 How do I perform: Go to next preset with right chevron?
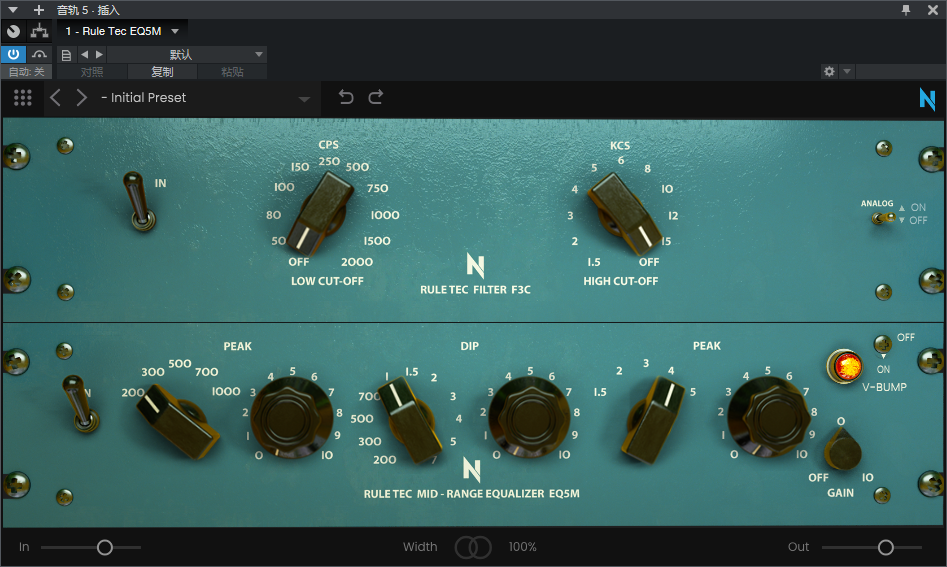click(82, 98)
